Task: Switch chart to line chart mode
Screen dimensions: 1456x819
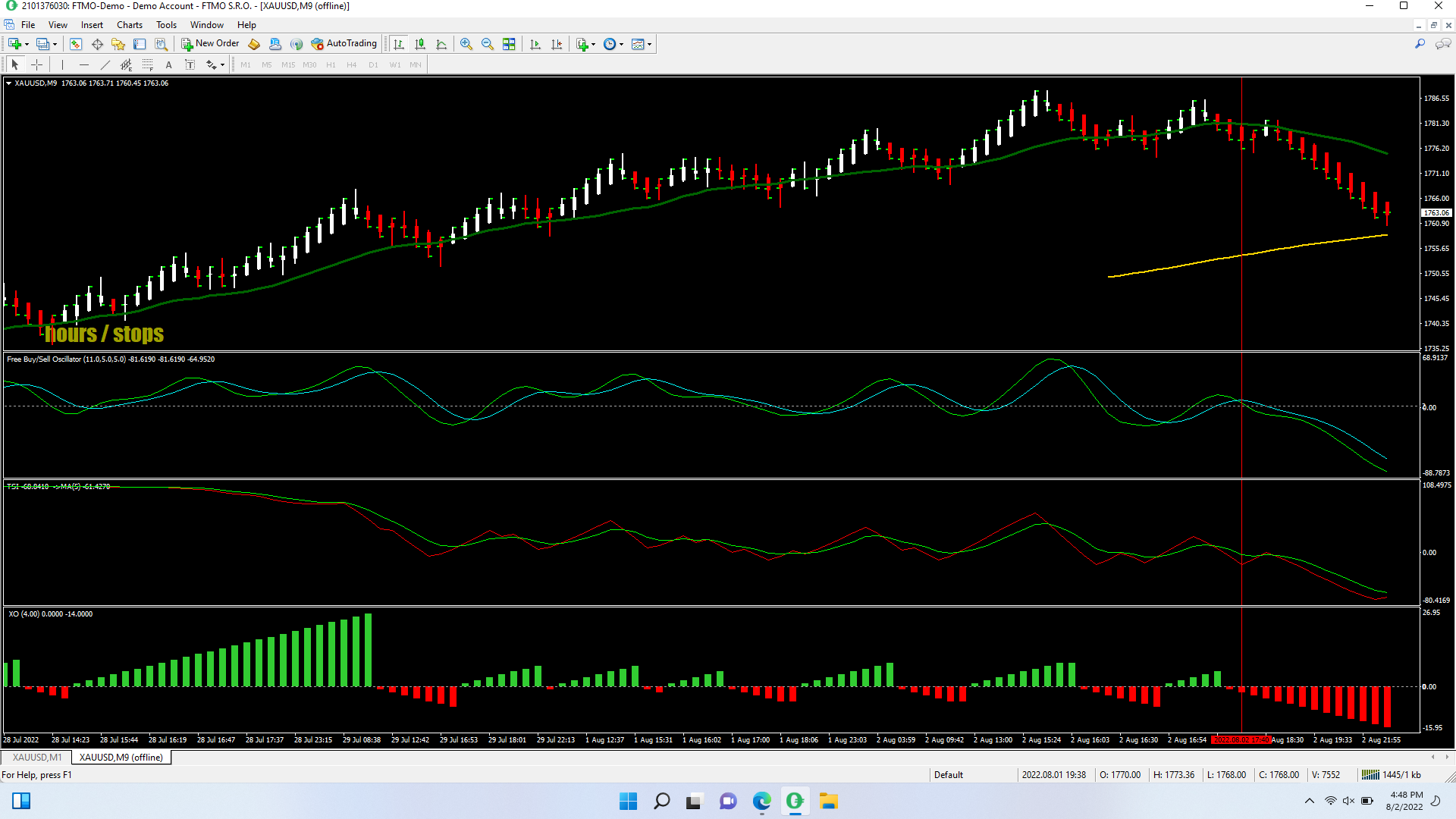Action: (x=441, y=44)
